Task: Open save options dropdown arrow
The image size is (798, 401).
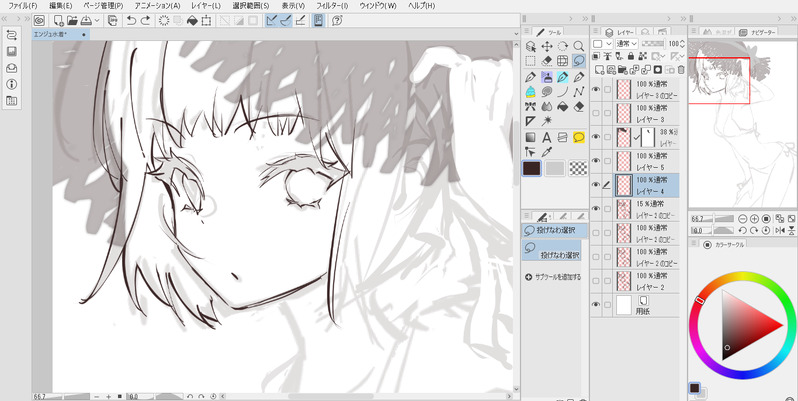Action: point(97,20)
